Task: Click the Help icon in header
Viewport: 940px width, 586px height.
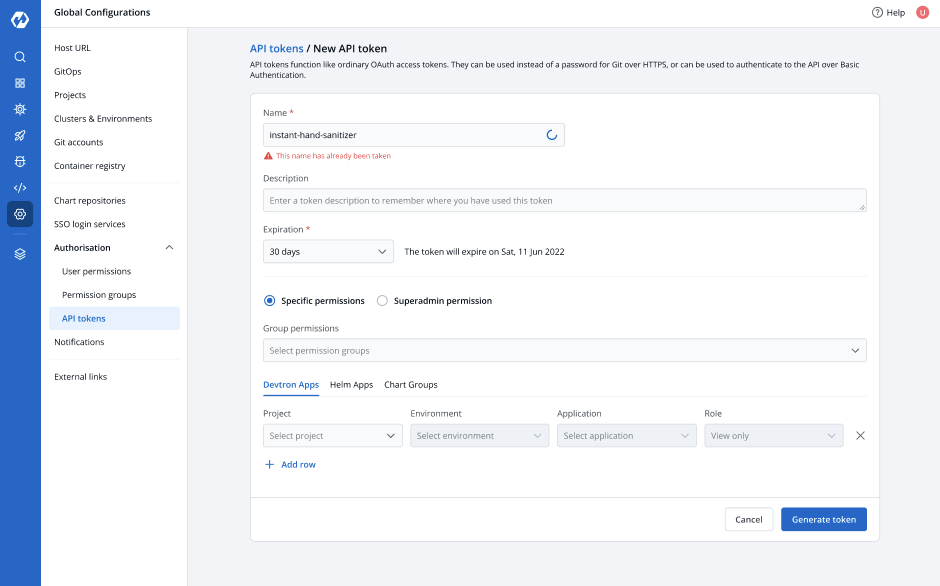Action: [877, 13]
